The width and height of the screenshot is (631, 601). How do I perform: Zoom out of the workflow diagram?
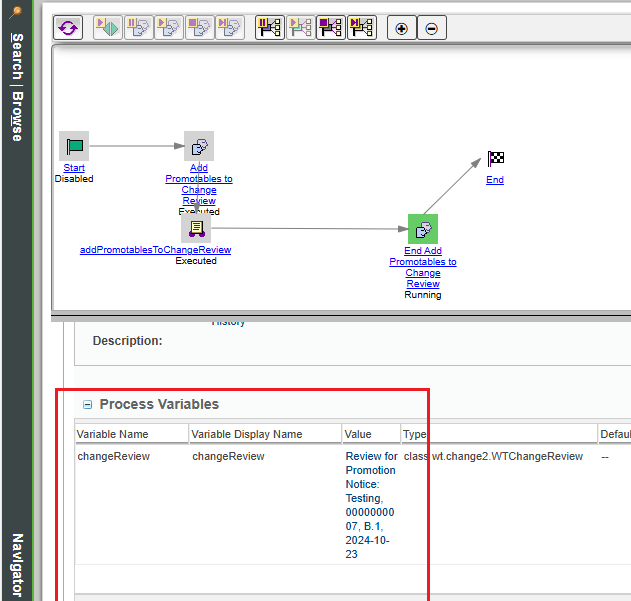pyautogui.click(x=431, y=28)
